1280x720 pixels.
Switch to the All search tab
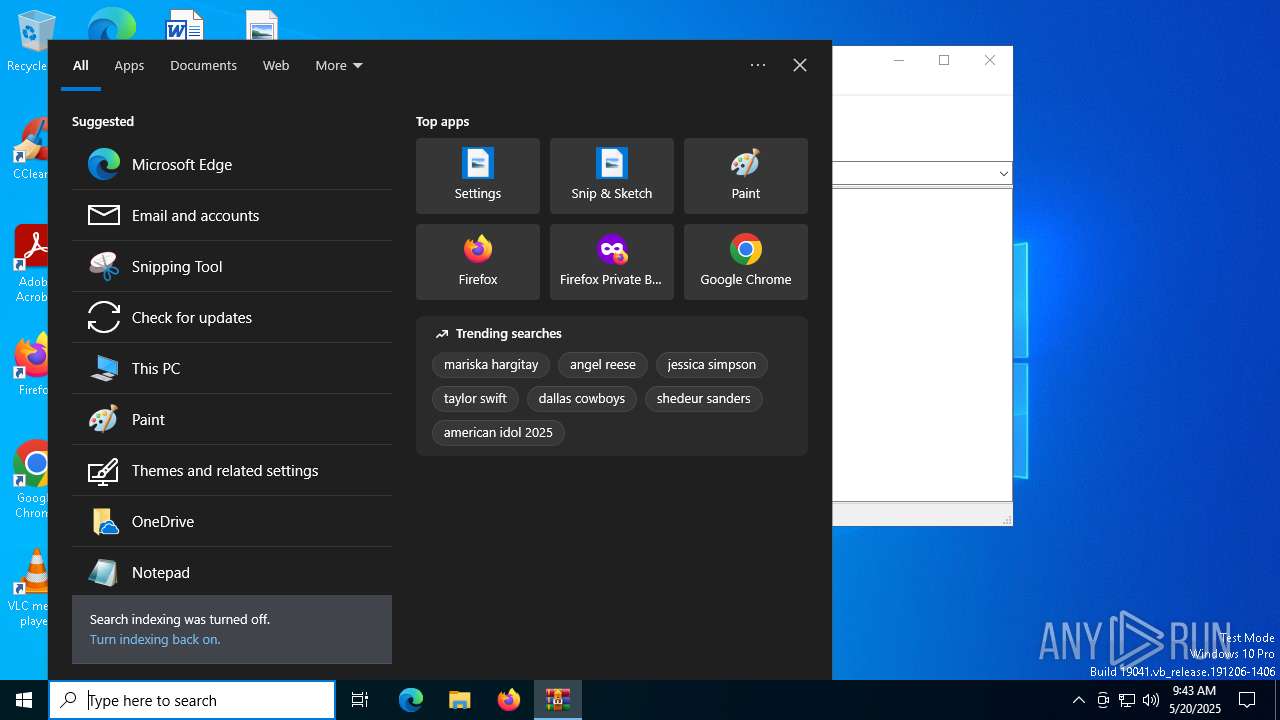click(x=81, y=65)
